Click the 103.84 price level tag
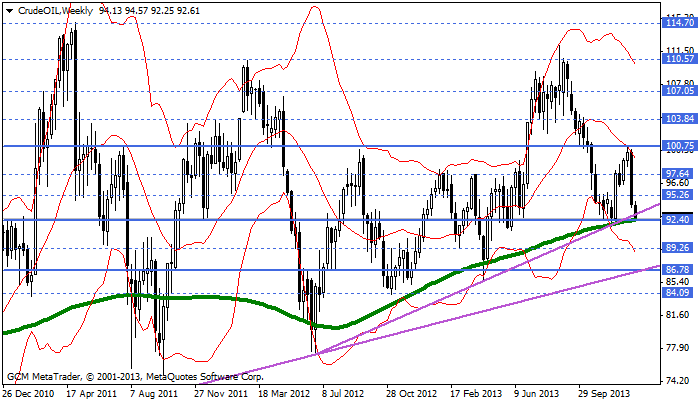The width and height of the screenshot is (700, 402). click(678, 119)
